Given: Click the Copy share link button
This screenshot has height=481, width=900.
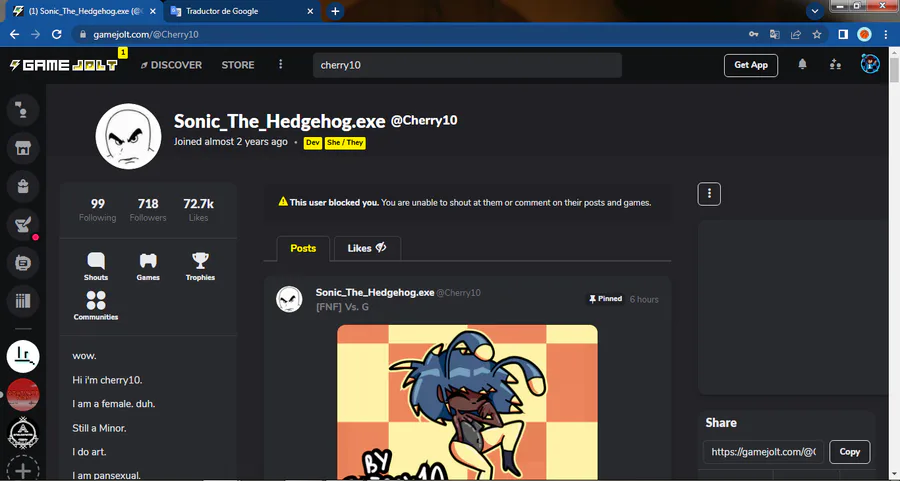Looking at the screenshot, I should pyautogui.click(x=849, y=452).
